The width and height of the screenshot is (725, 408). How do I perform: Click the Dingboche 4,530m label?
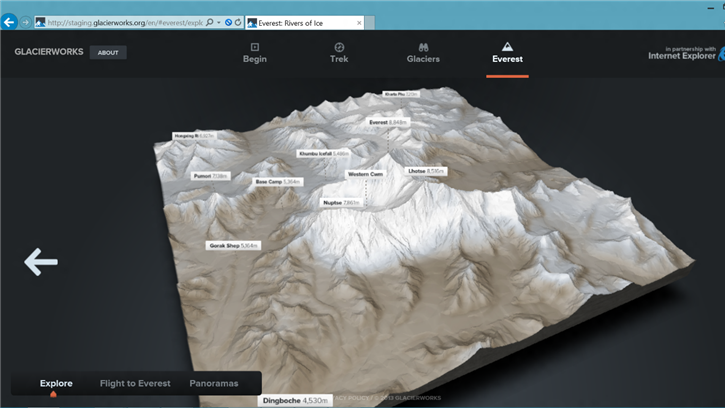[295, 401]
